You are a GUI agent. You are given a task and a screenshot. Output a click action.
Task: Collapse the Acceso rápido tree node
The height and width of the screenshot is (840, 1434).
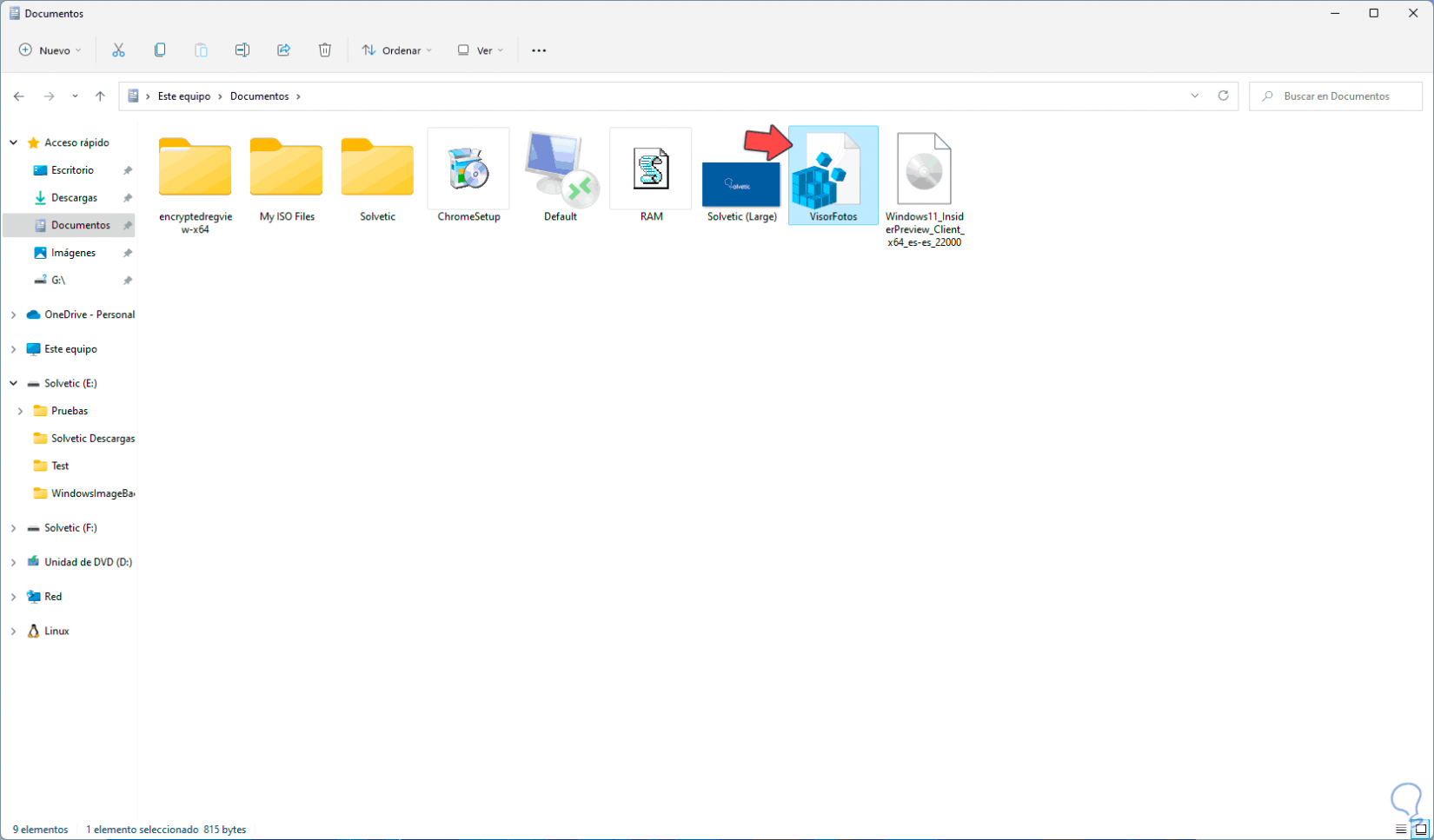click(x=14, y=142)
